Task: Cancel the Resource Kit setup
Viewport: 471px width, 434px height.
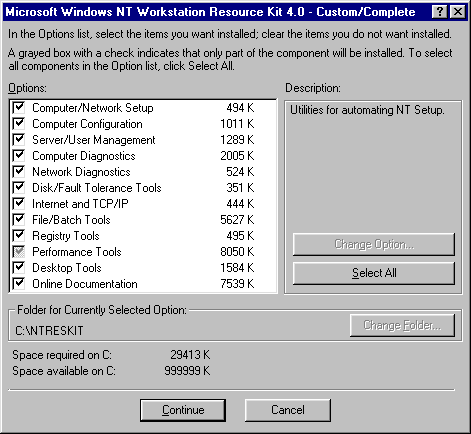Action: (288, 410)
